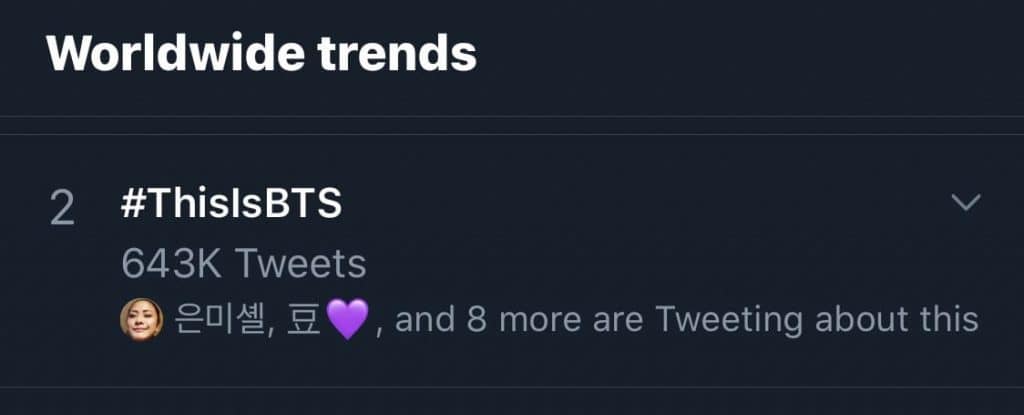Click the trend rank number 2

(62, 208)
